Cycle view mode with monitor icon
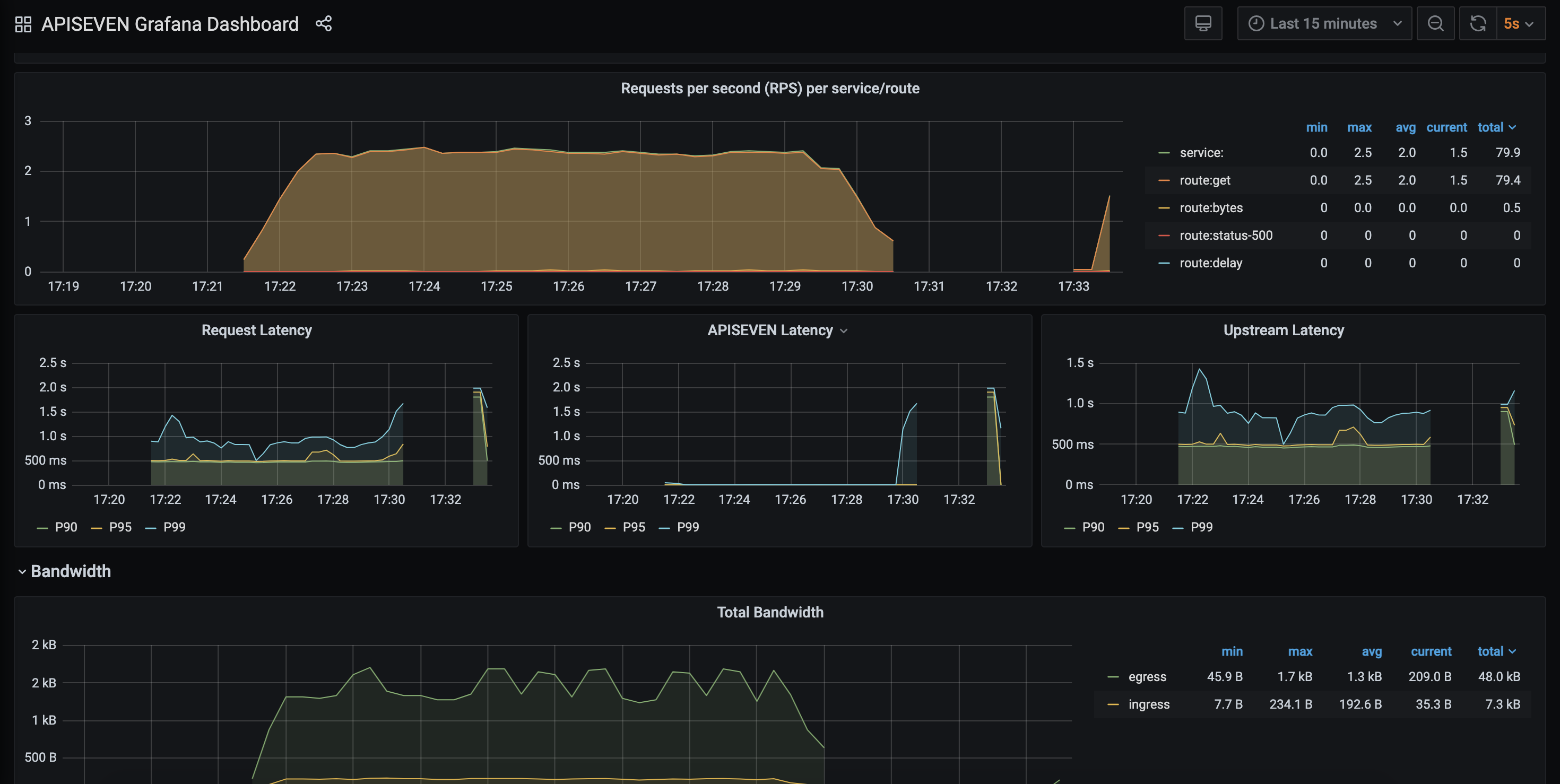This screenshot has height=784, width=1560. [1203, 24]
